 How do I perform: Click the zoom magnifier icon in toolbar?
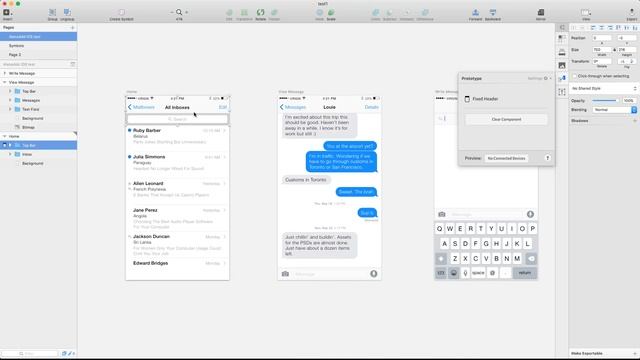pos(179,12)
